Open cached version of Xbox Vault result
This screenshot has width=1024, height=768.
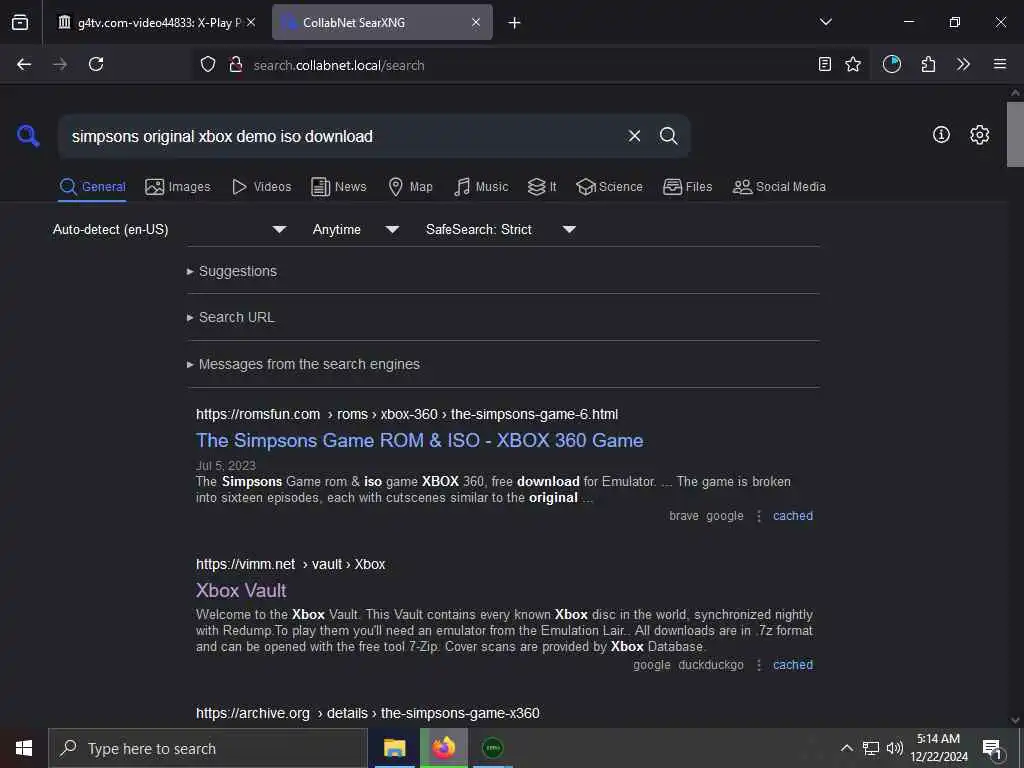click(x=793, y=665)
